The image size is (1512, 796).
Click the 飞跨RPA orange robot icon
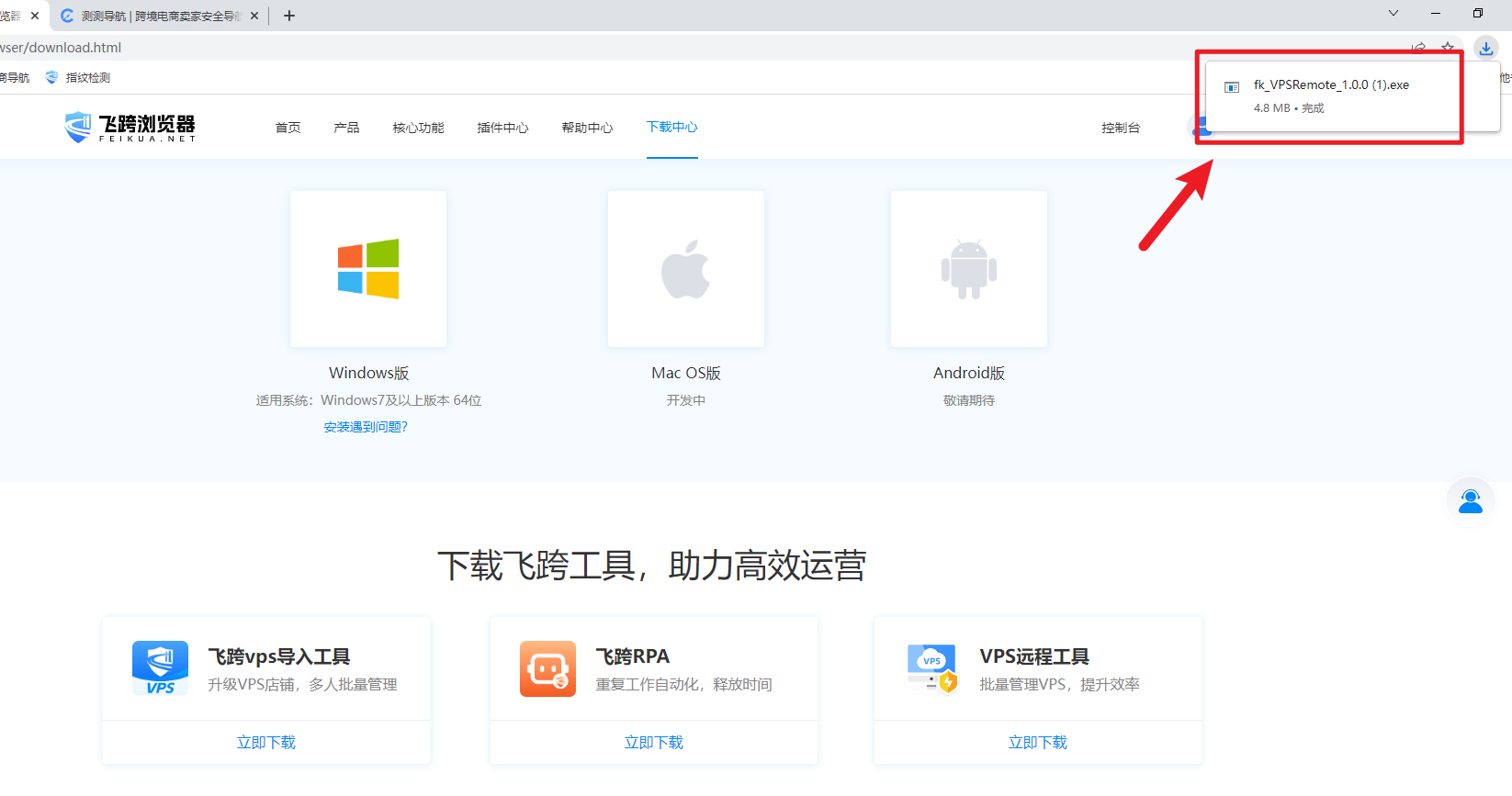[547, 668]
